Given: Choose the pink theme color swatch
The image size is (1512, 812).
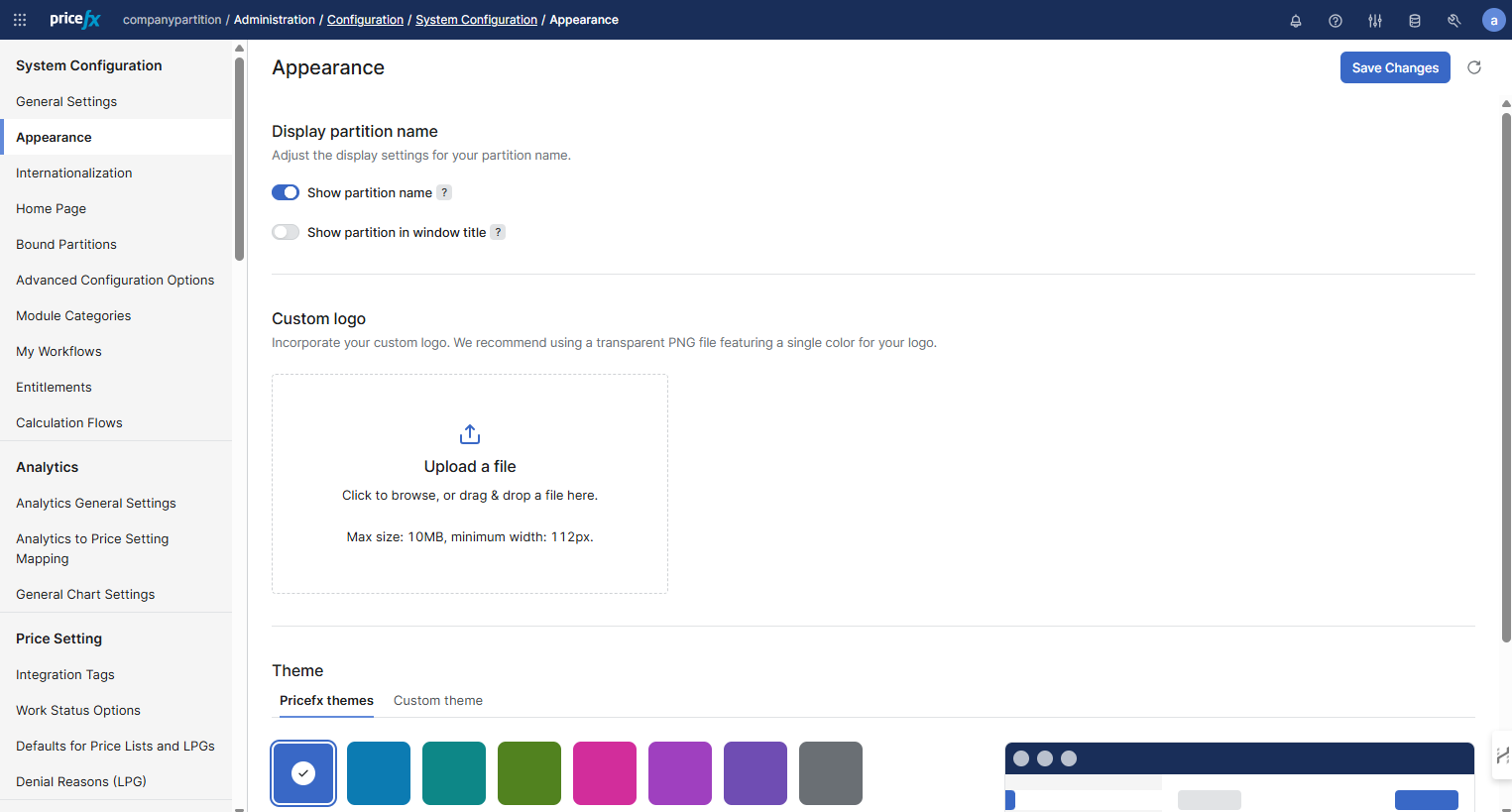Looking at the screenshot, I should point(605,773).
